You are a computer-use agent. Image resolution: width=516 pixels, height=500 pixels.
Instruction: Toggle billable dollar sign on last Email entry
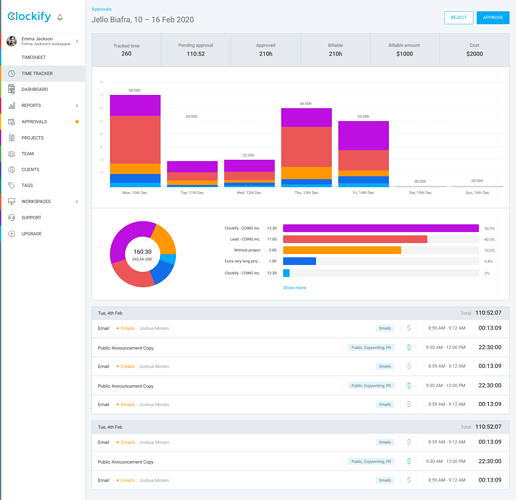(409, 480)
